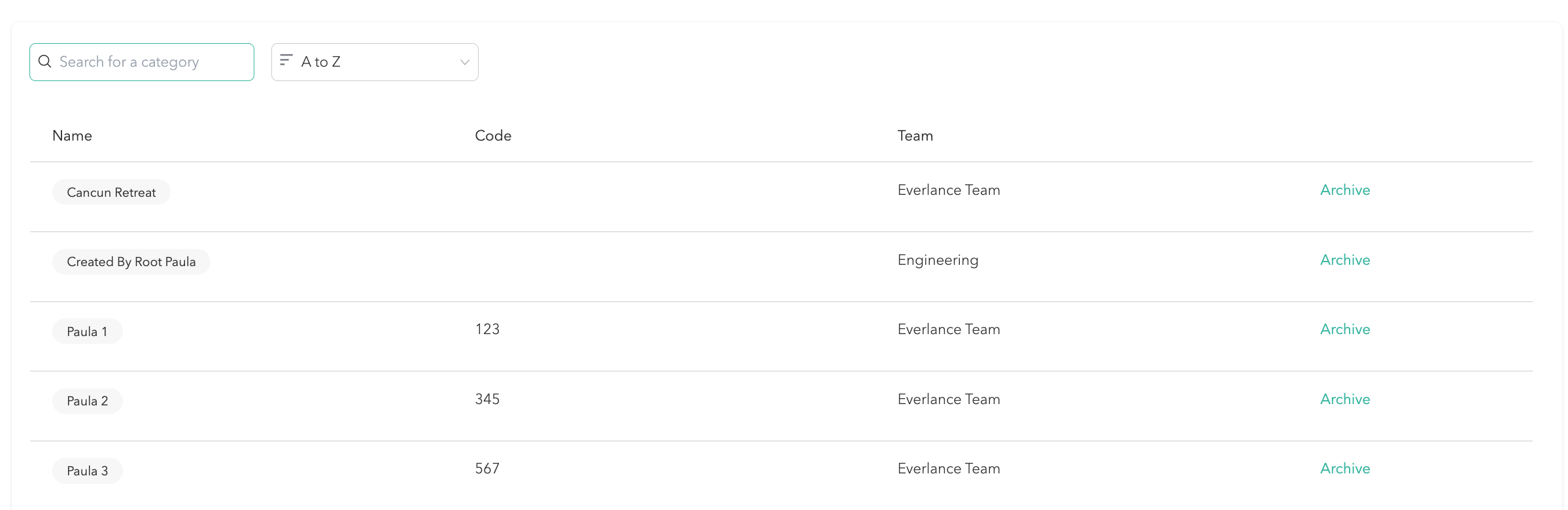Viewport: 1568px width, 510px height.
Task: Open the A to Z sort dropdown
Action: click(x=374, y=62)
